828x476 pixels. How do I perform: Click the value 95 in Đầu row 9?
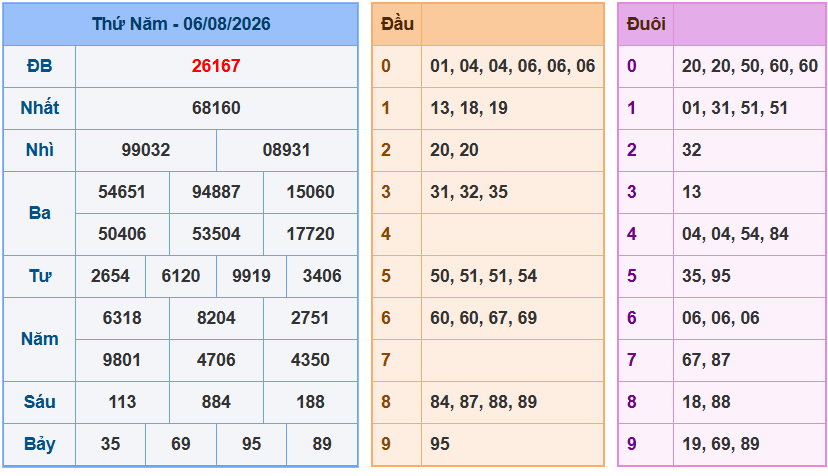click(x=440, y=444)
